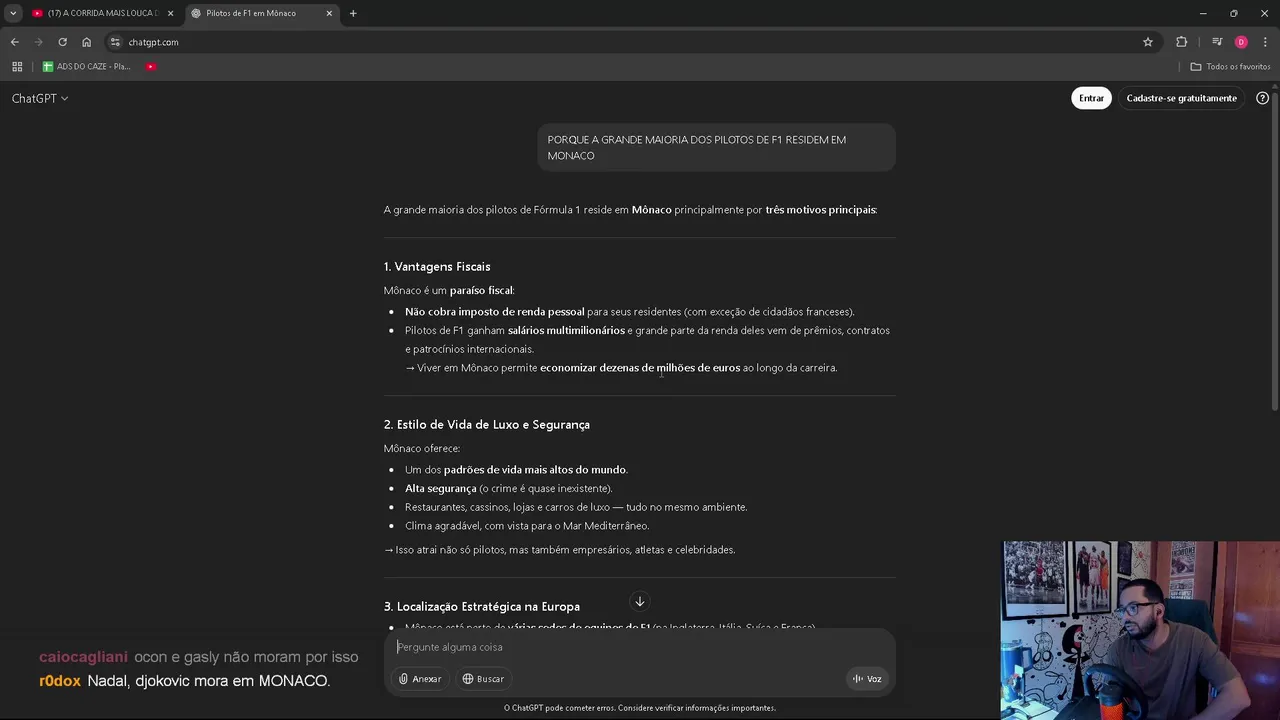This screenshot has width=1280, height=720.
Task: View site information icon in address bar
Action: click(x=115, y=42)
